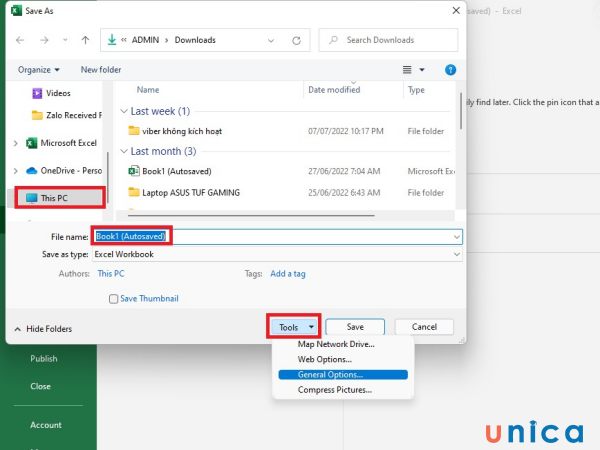600x450 pixels.
Task: Click the Downloads arrow icon in address bar
Action: click(x=112, y=39)
